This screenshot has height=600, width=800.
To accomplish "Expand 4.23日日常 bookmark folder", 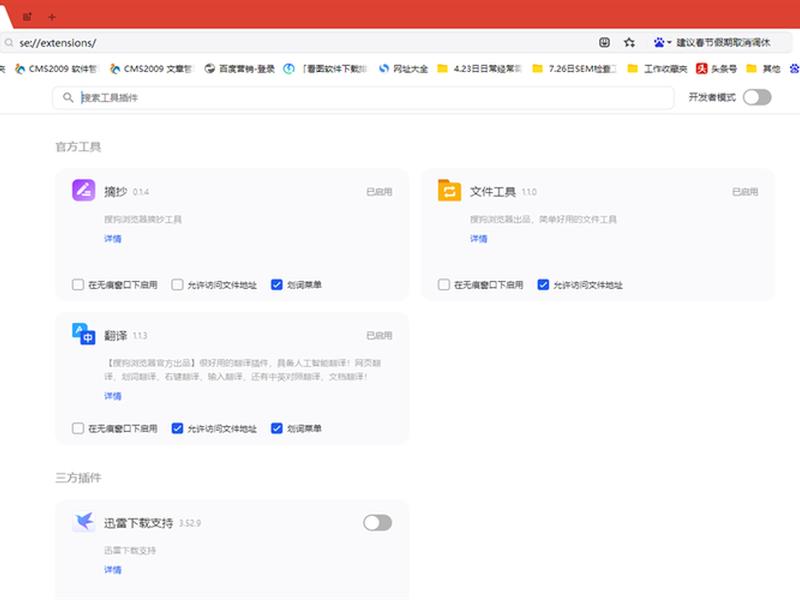I will pyautogui.click(x=480, y=68).
